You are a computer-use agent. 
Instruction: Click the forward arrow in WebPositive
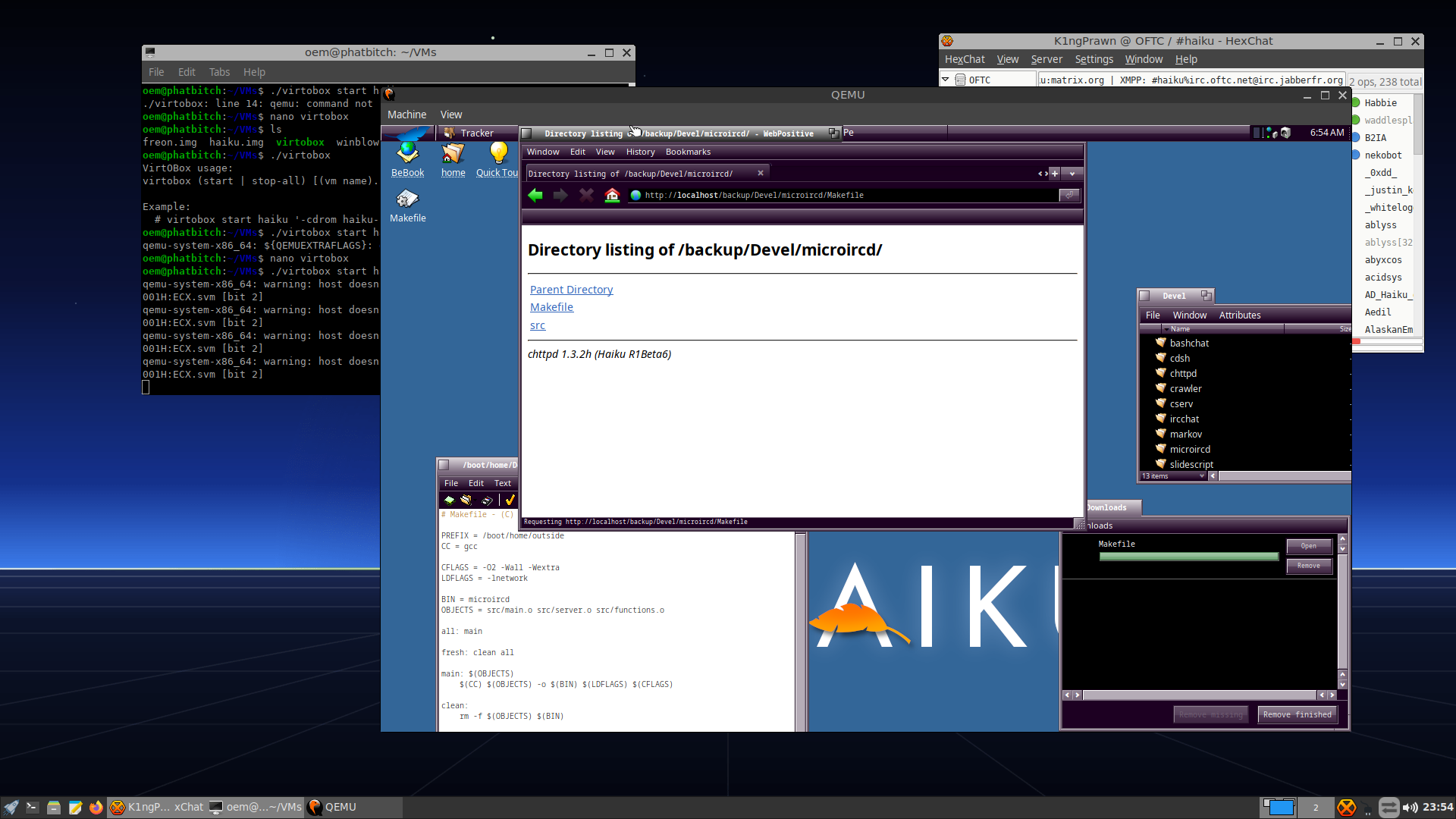pos(560,196)
